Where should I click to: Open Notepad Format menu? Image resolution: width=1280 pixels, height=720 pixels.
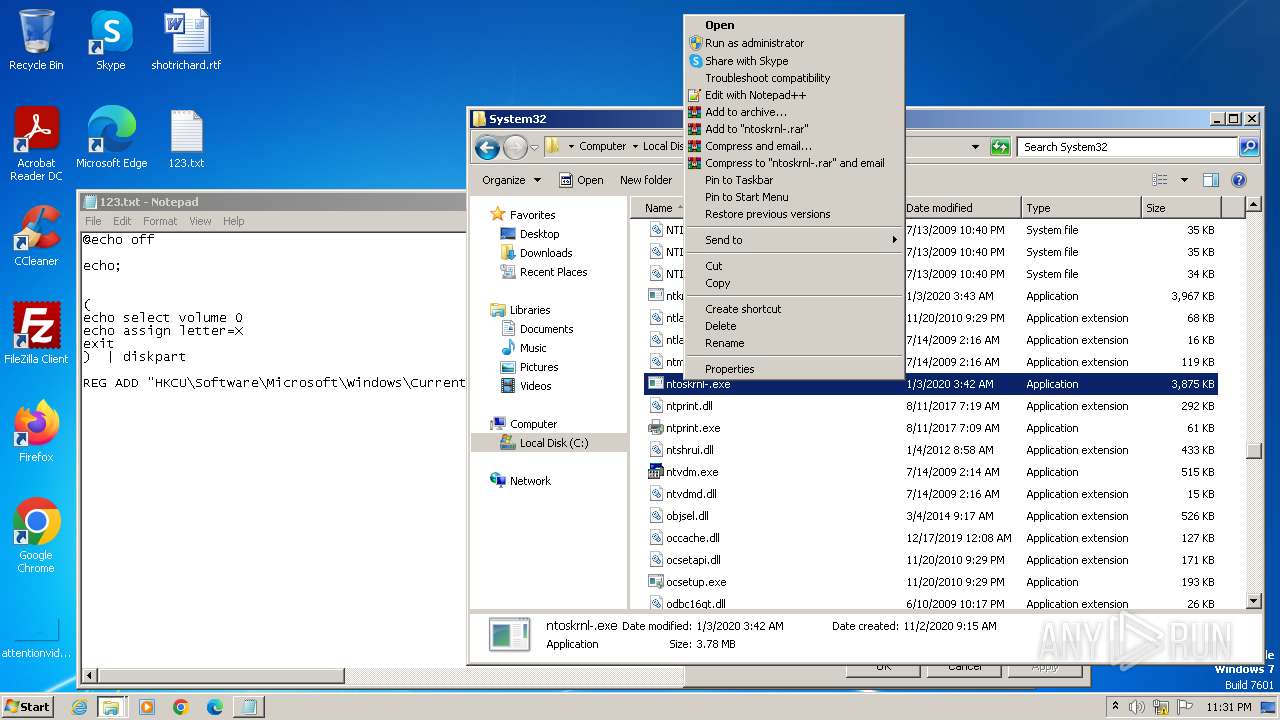(160, 221)
